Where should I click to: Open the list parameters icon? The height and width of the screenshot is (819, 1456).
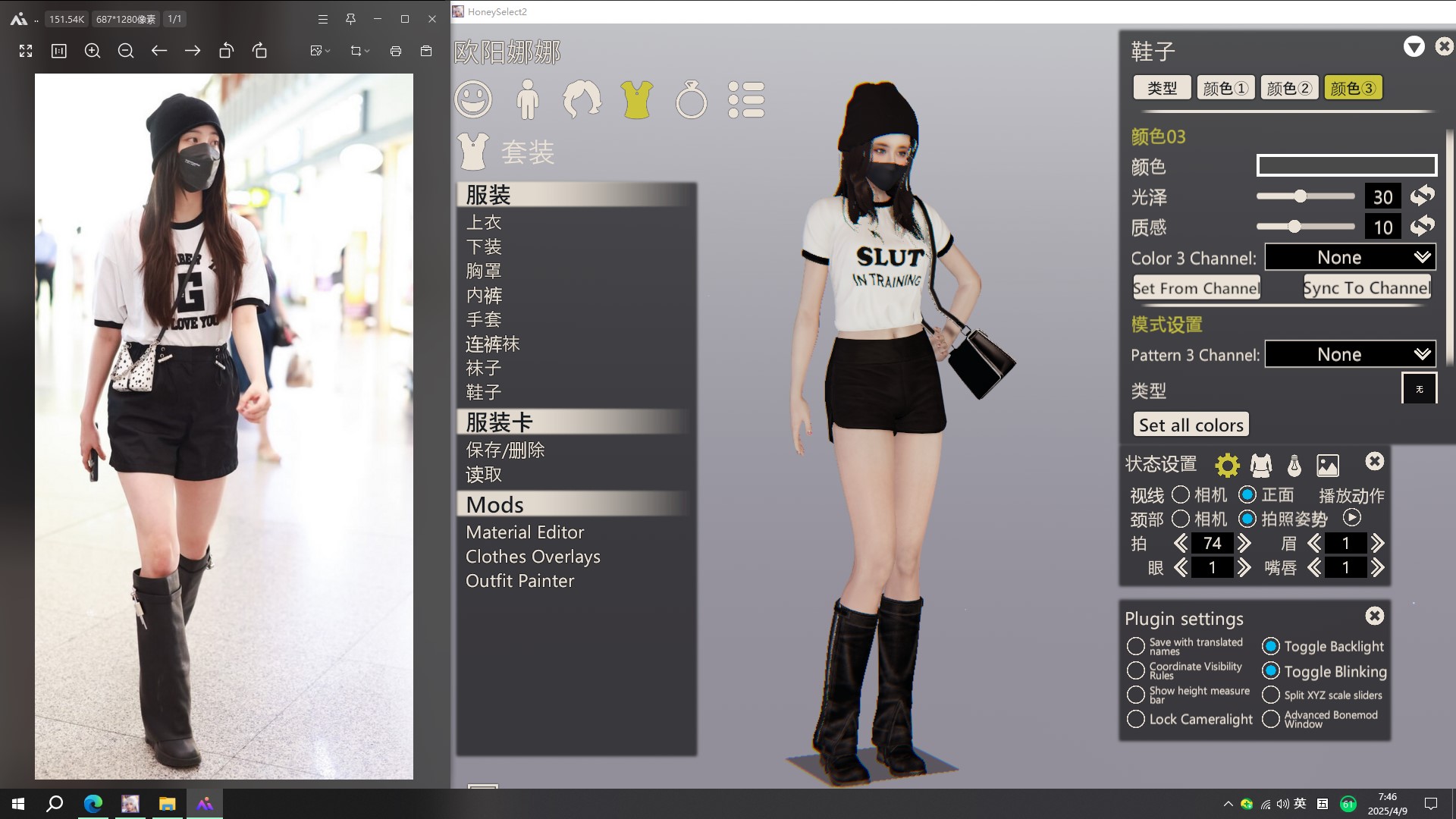point(746,99)
